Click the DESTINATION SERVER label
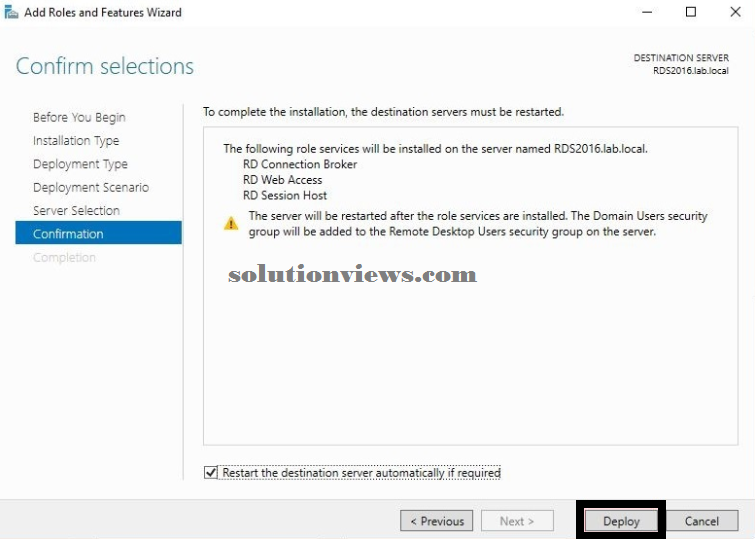This screenshot has width=755, height=539. (681, 58)
